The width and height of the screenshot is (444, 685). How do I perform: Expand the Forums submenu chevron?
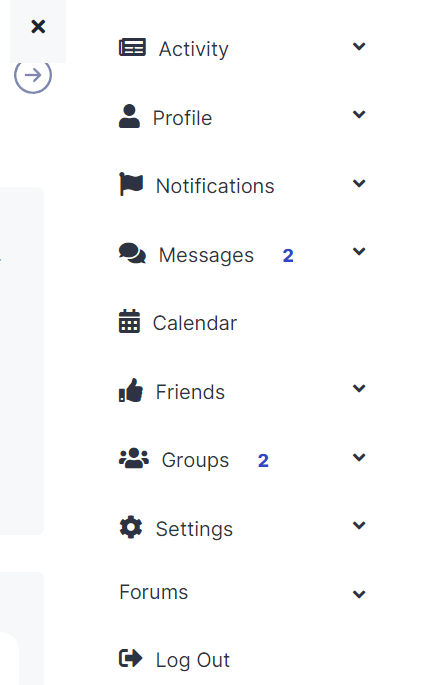[x=359, y=594]
